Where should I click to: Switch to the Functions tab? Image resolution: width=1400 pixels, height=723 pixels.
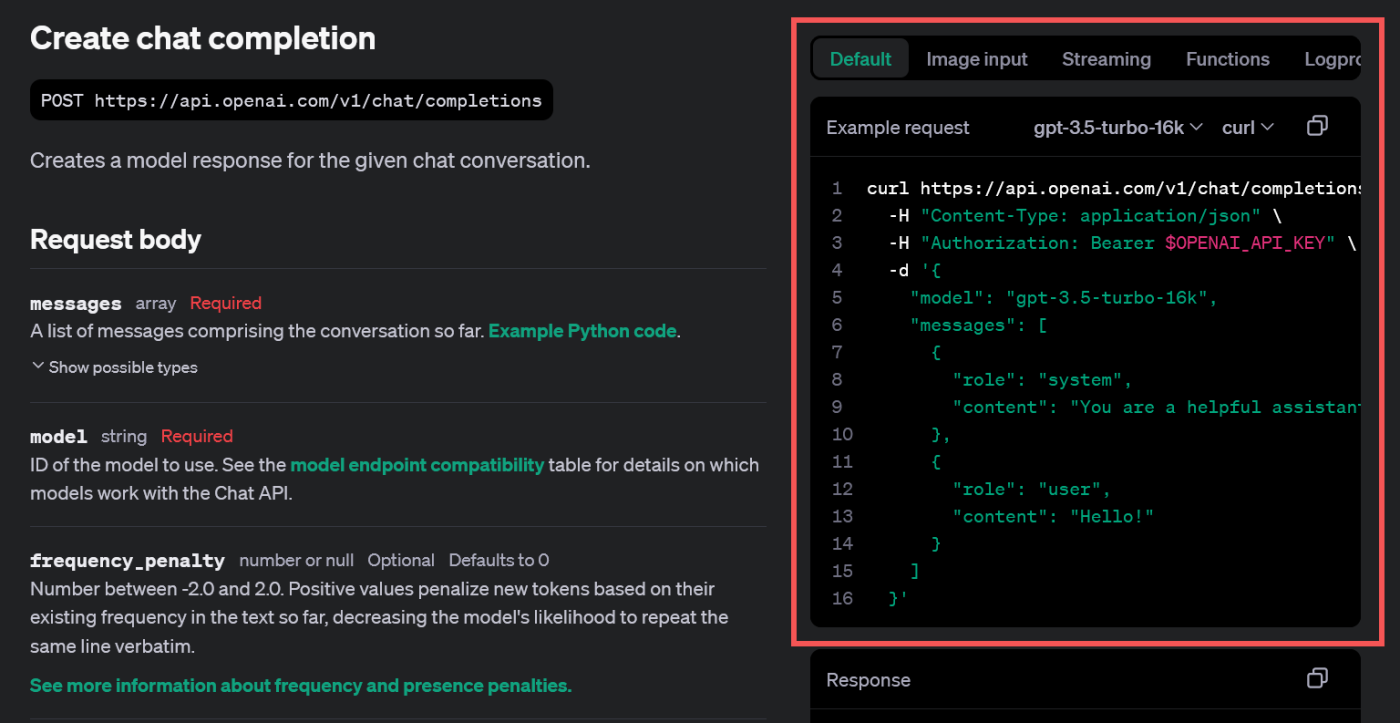[1227, 59]
